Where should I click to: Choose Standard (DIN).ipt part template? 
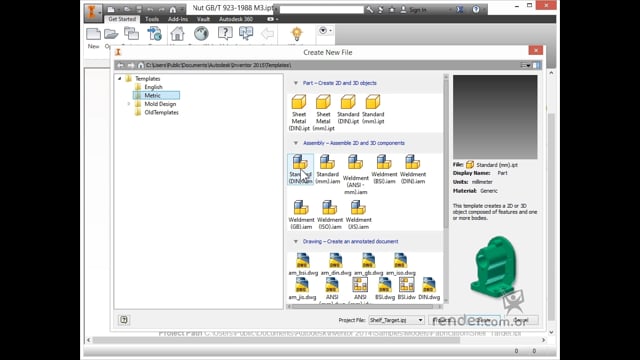[348, 109]
